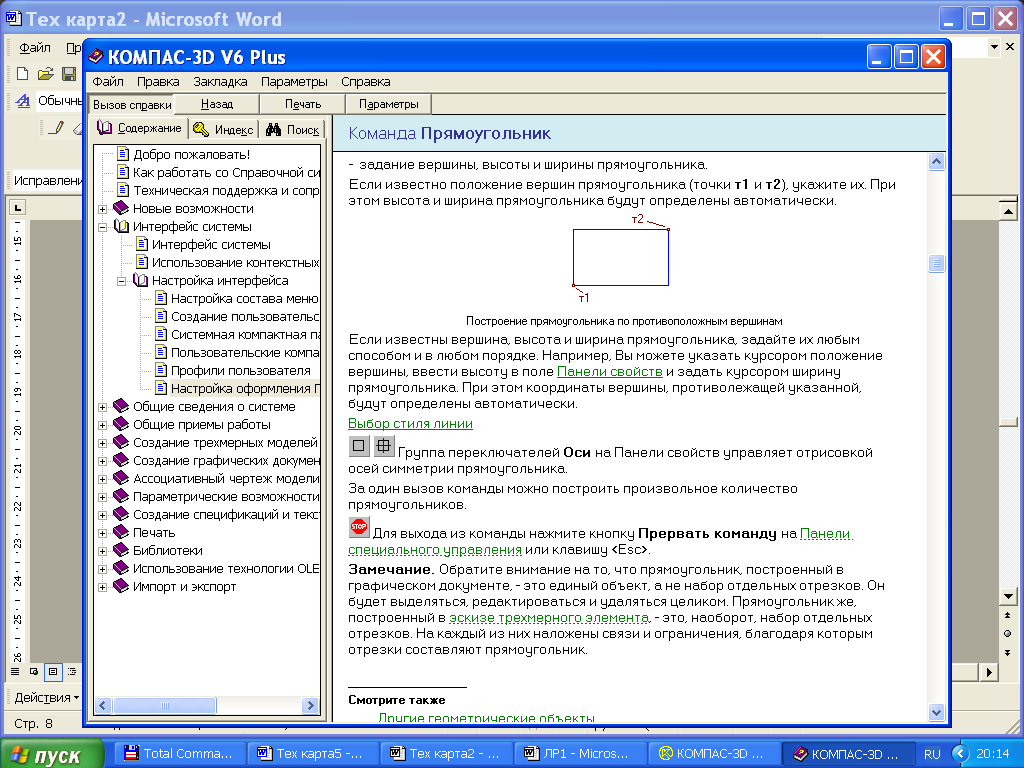Click the open book icon of Интерфейс системы

pyautogui.click(x=121, y=226)
